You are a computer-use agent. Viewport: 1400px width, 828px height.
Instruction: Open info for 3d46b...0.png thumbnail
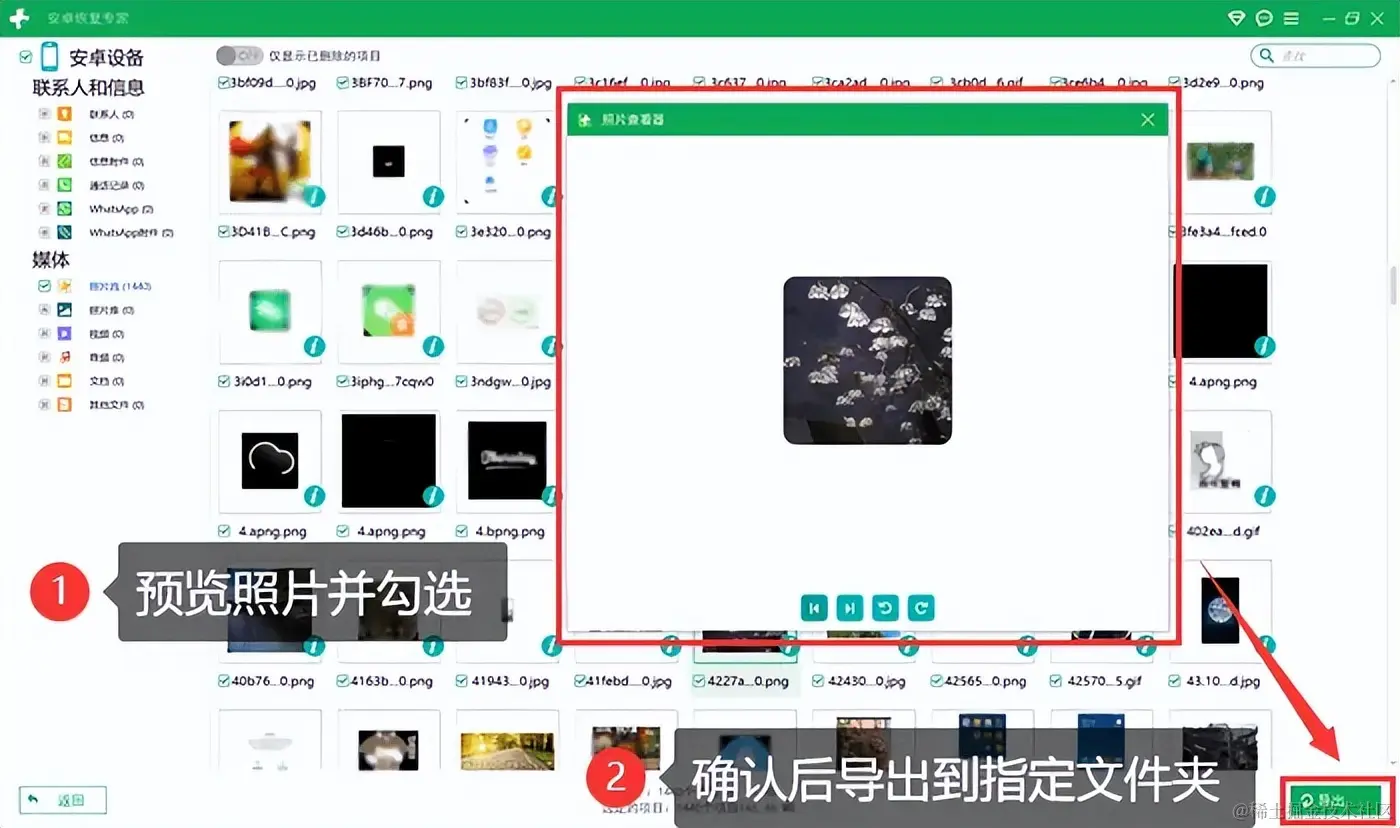pos(433,197)
